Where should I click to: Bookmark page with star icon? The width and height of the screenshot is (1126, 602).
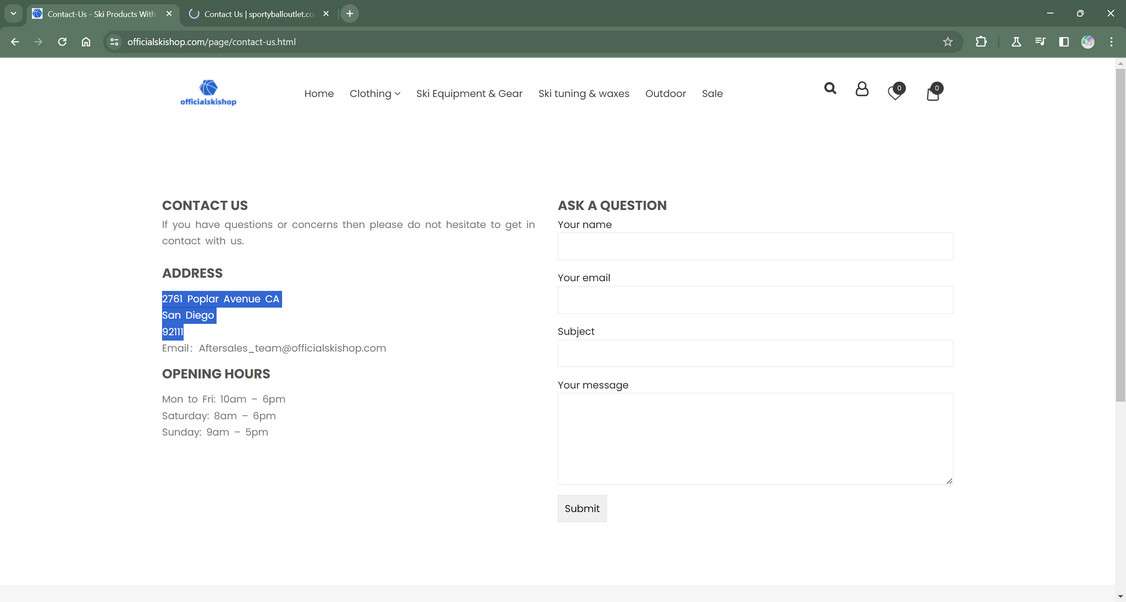[x=948, y=42]
